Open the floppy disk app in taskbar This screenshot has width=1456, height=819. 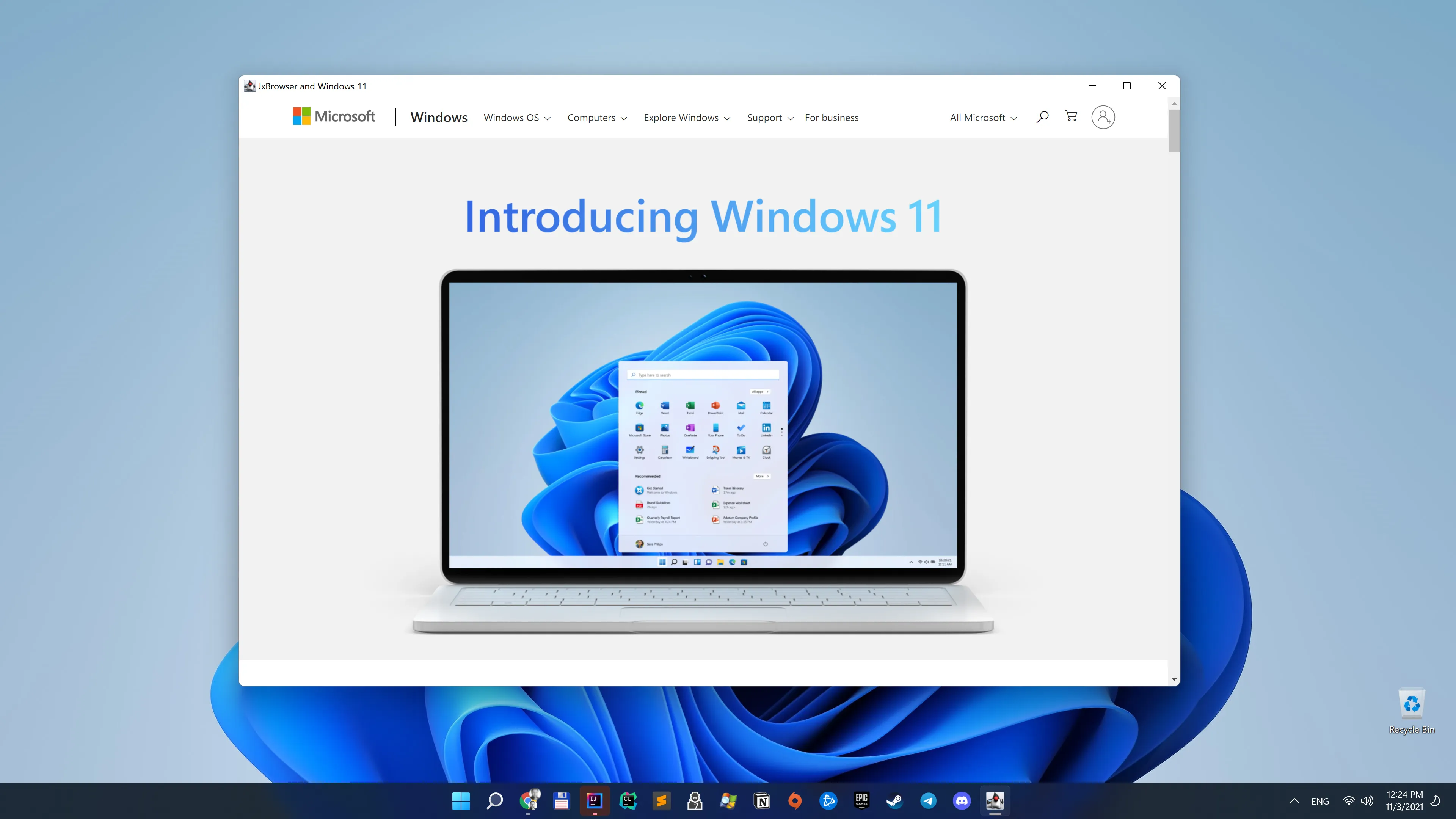point(561,800)
